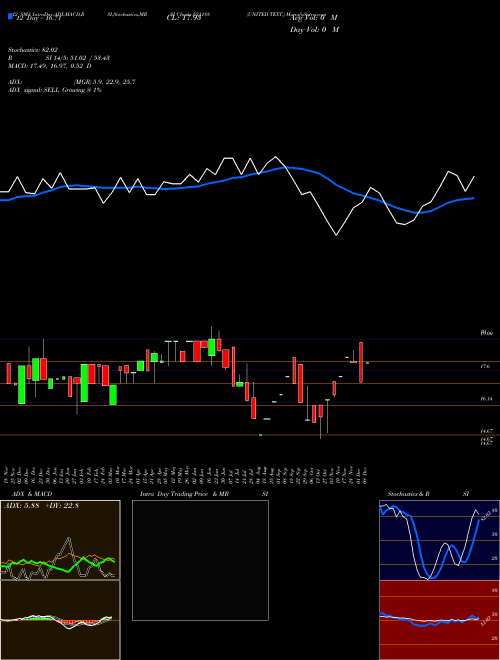This screenshot has width=500, height=660.
Task: Click the blue 12 Day SMA legend square
Action: point(10,16)
